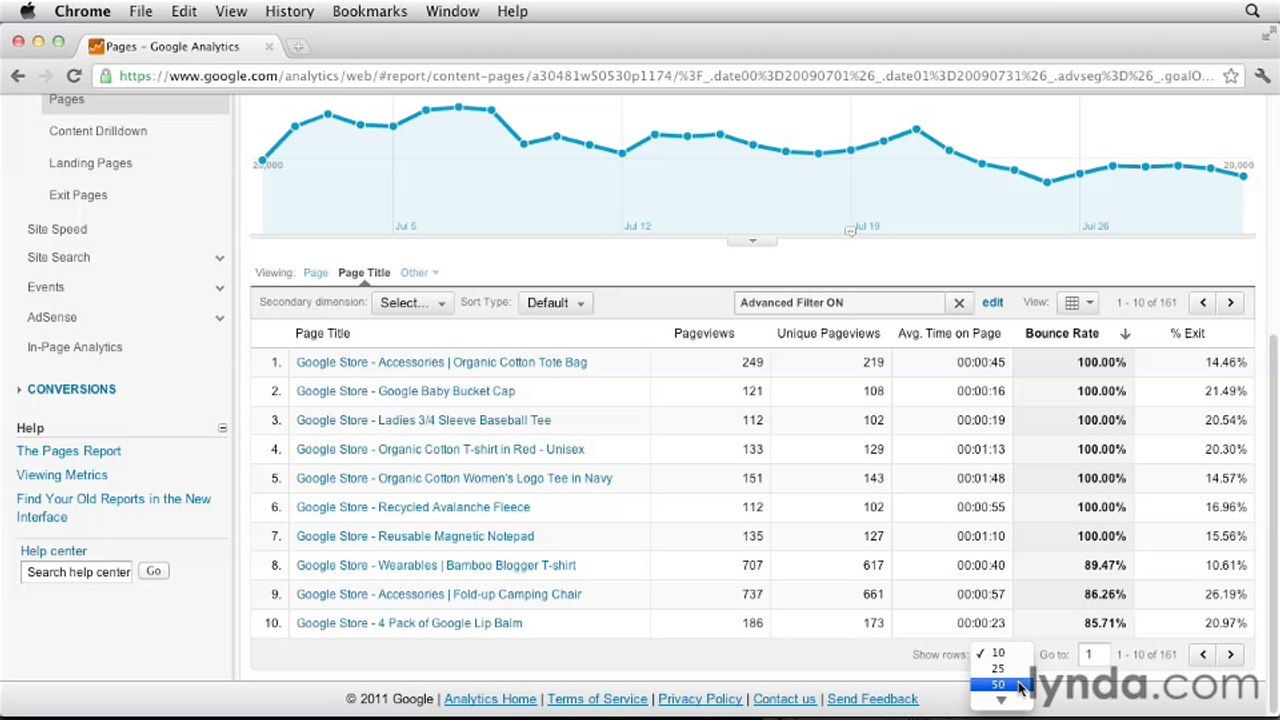This screenshot has height=720, width=1280.
Task: Sort table by Avg. Time on Page
Action: tap(949, 334)
